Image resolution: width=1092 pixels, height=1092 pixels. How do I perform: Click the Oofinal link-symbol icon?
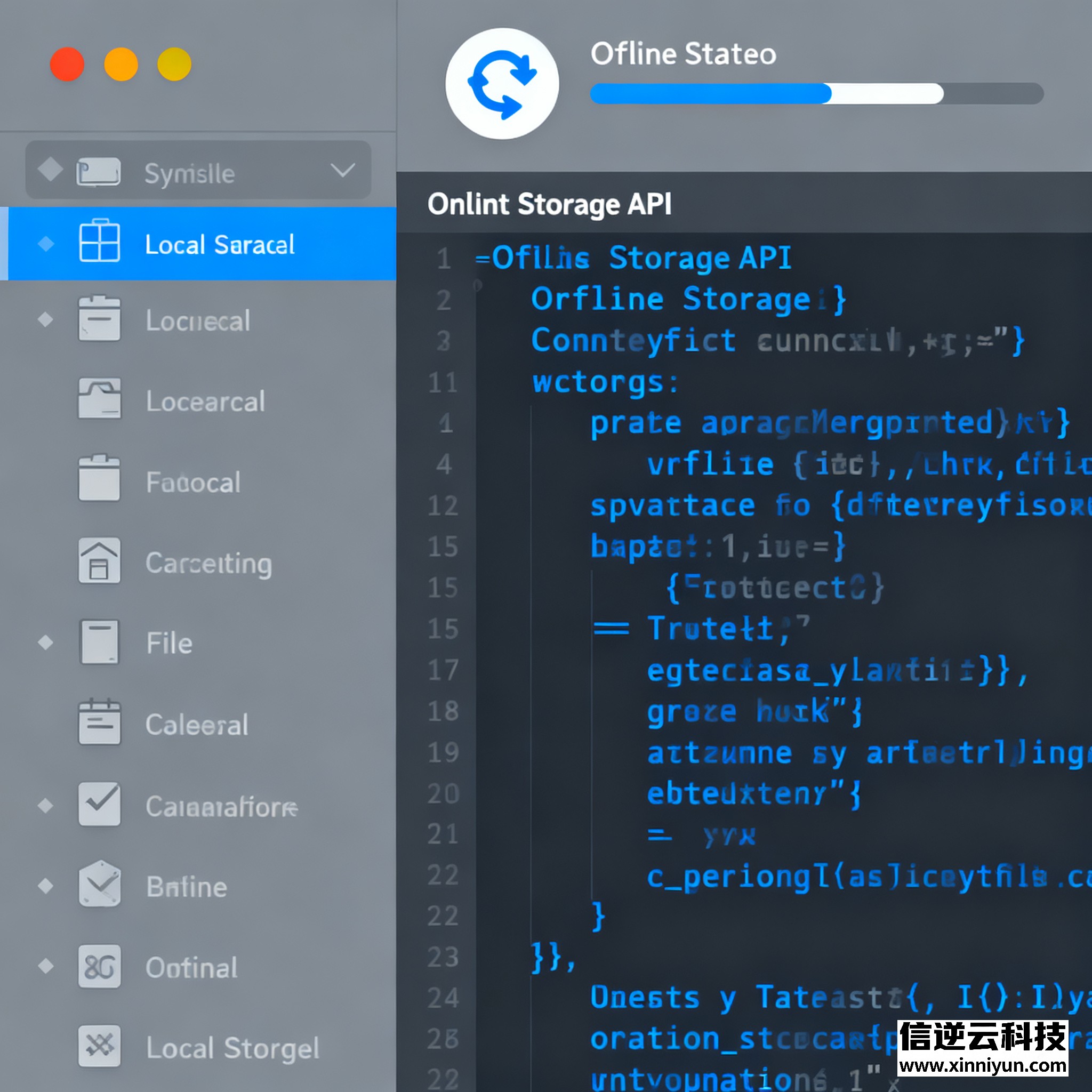pyautogui.click(x=100, y=967)
